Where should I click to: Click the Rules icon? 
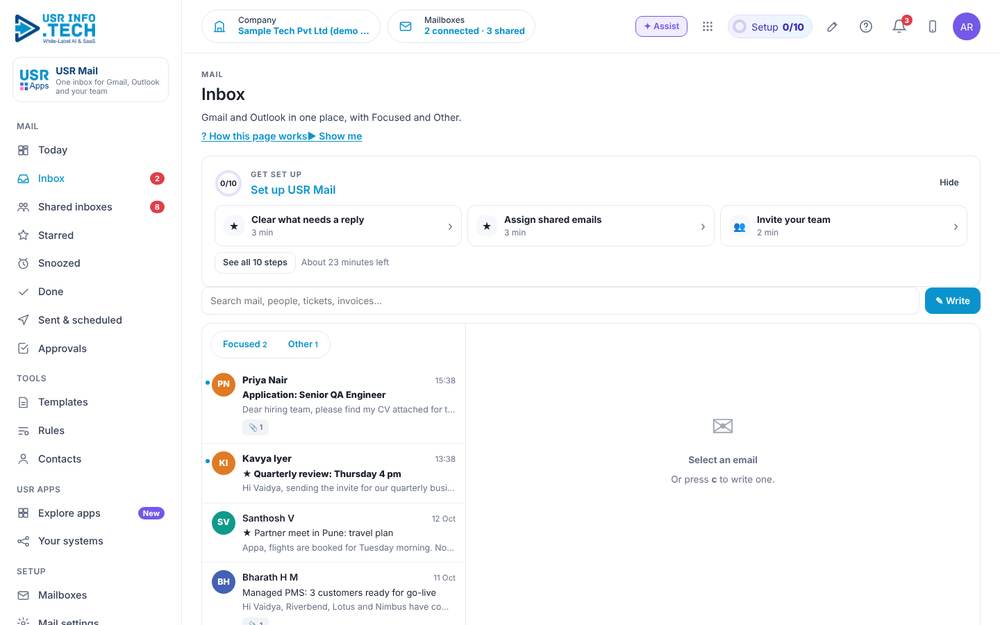coord(23,430)
